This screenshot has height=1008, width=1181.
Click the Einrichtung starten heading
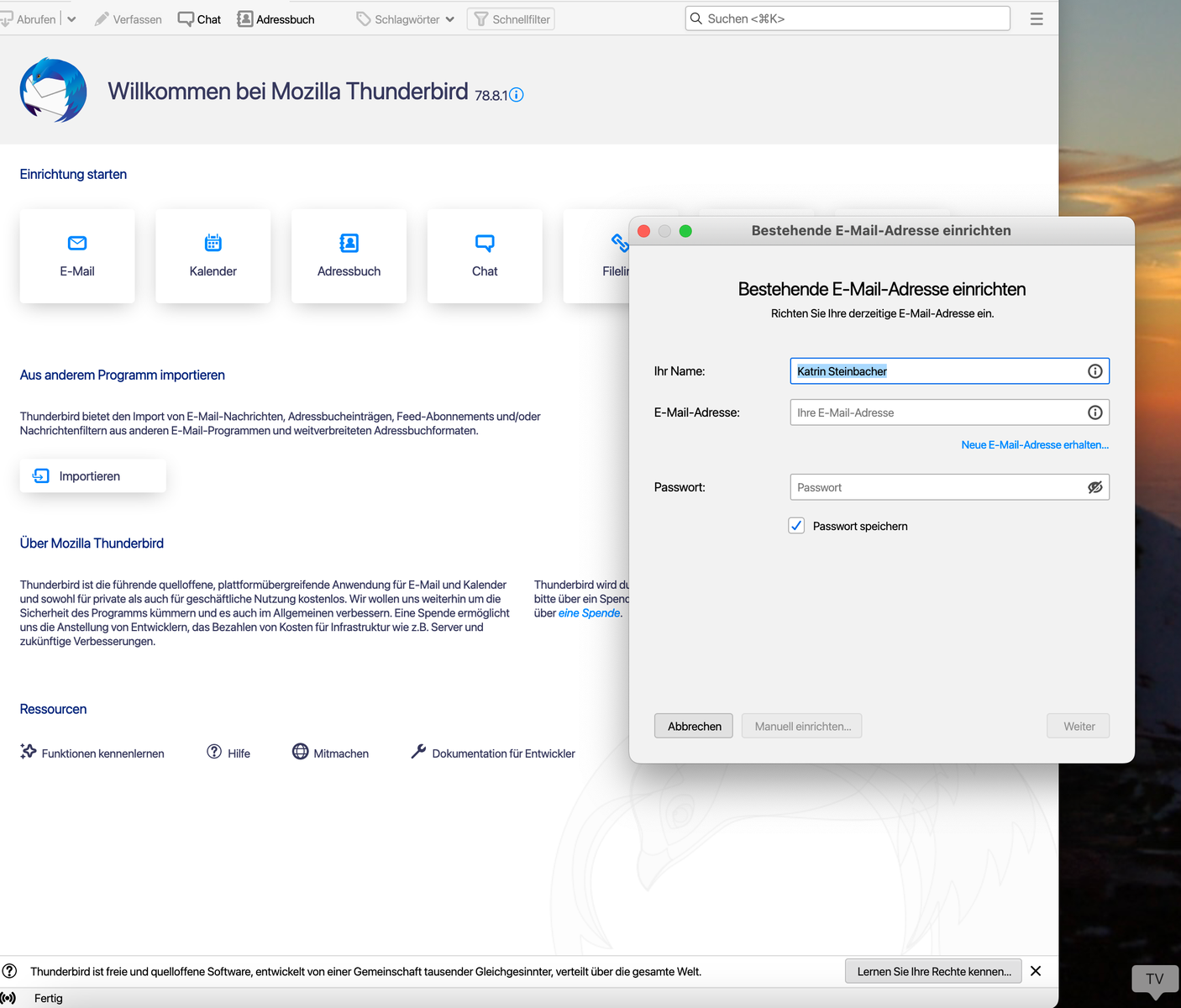[x=73, y=175]
